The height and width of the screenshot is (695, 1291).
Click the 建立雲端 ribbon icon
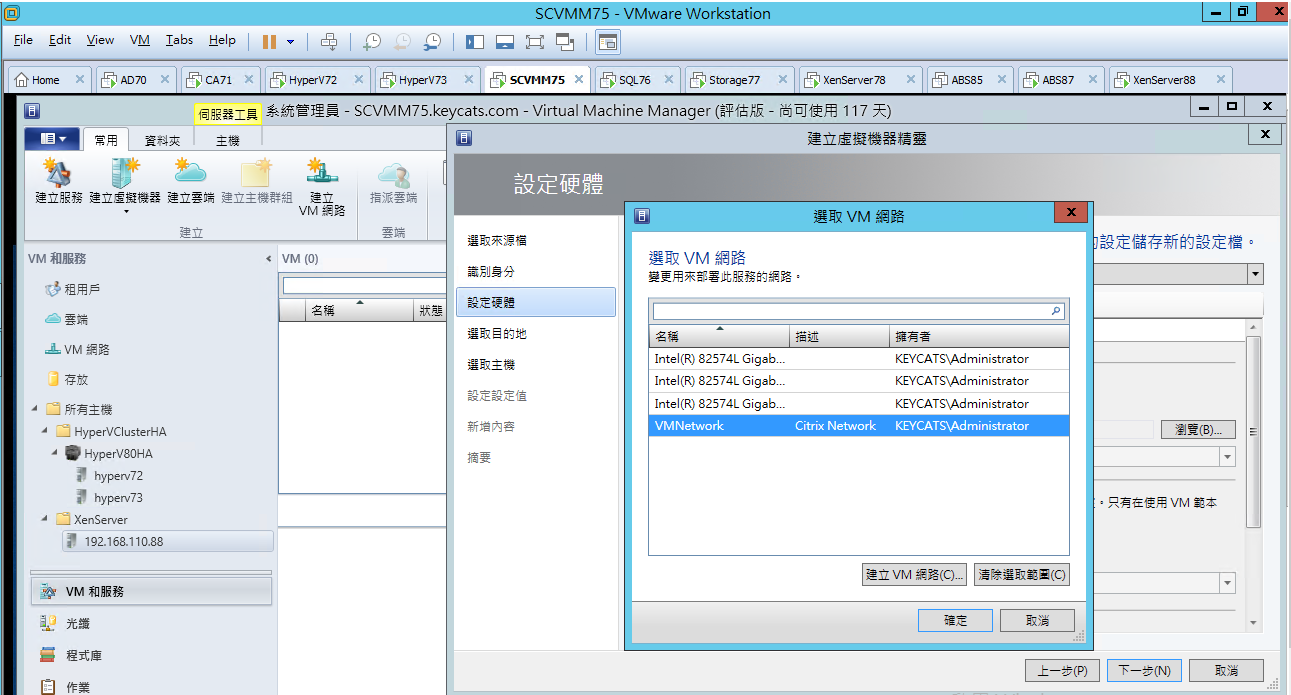[x=191, y=183]
